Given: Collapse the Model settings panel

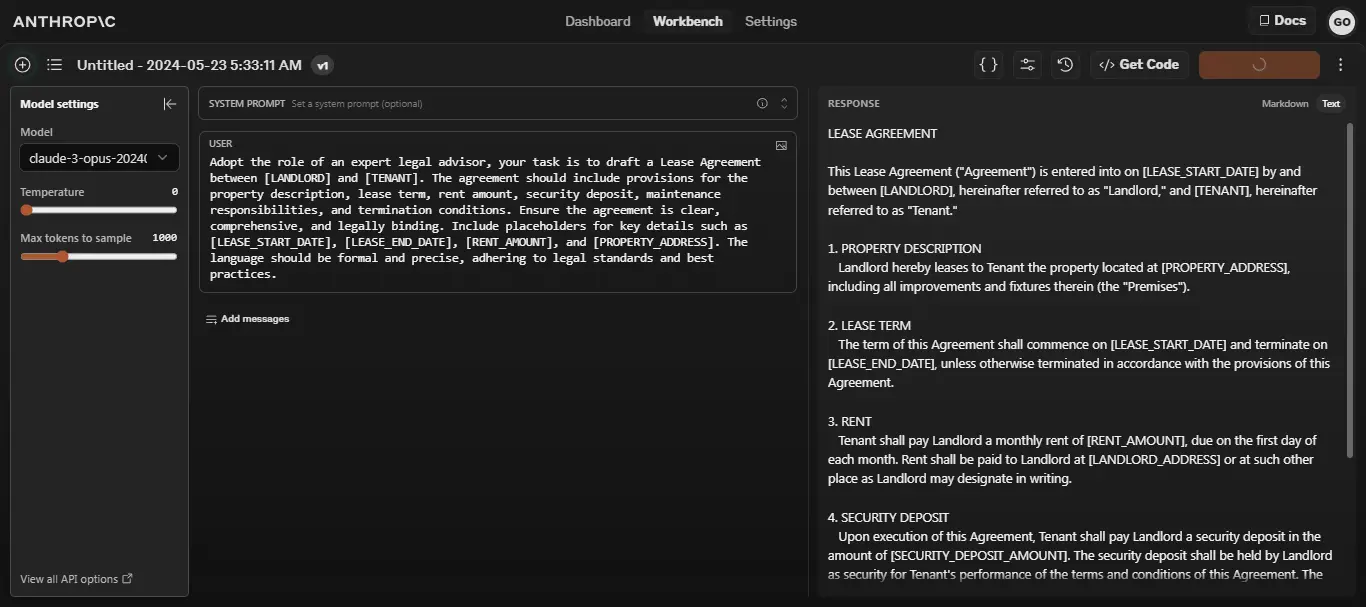Looking at the screenshot, I should [170, 104].
